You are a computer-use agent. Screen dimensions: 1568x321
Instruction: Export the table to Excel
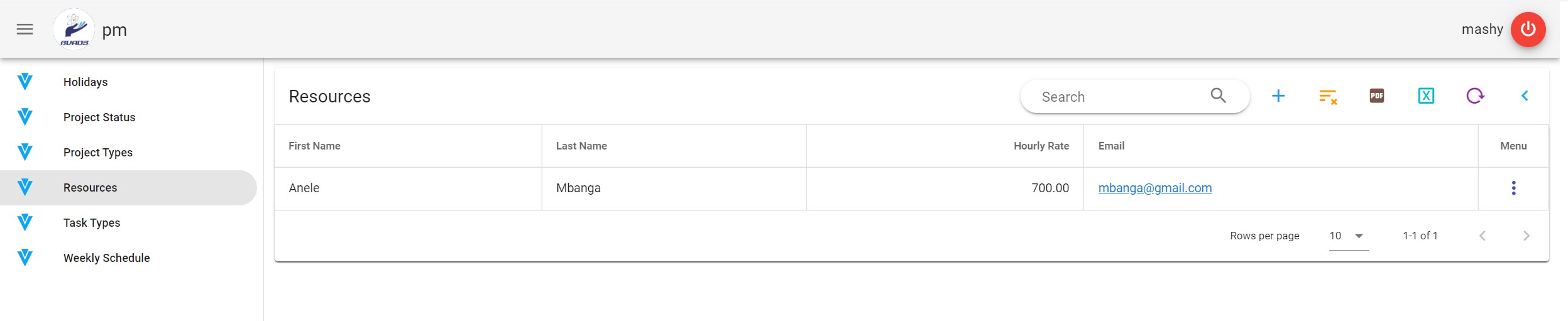[1426, 96]
